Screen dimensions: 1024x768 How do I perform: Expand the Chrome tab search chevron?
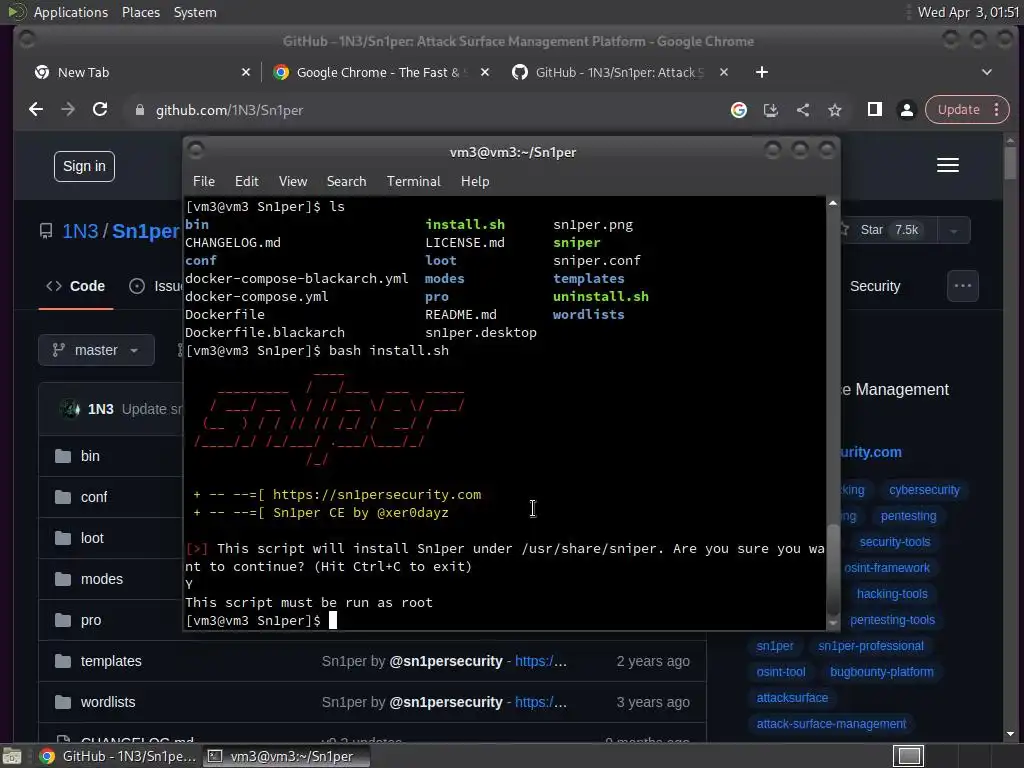click(987, 72)
